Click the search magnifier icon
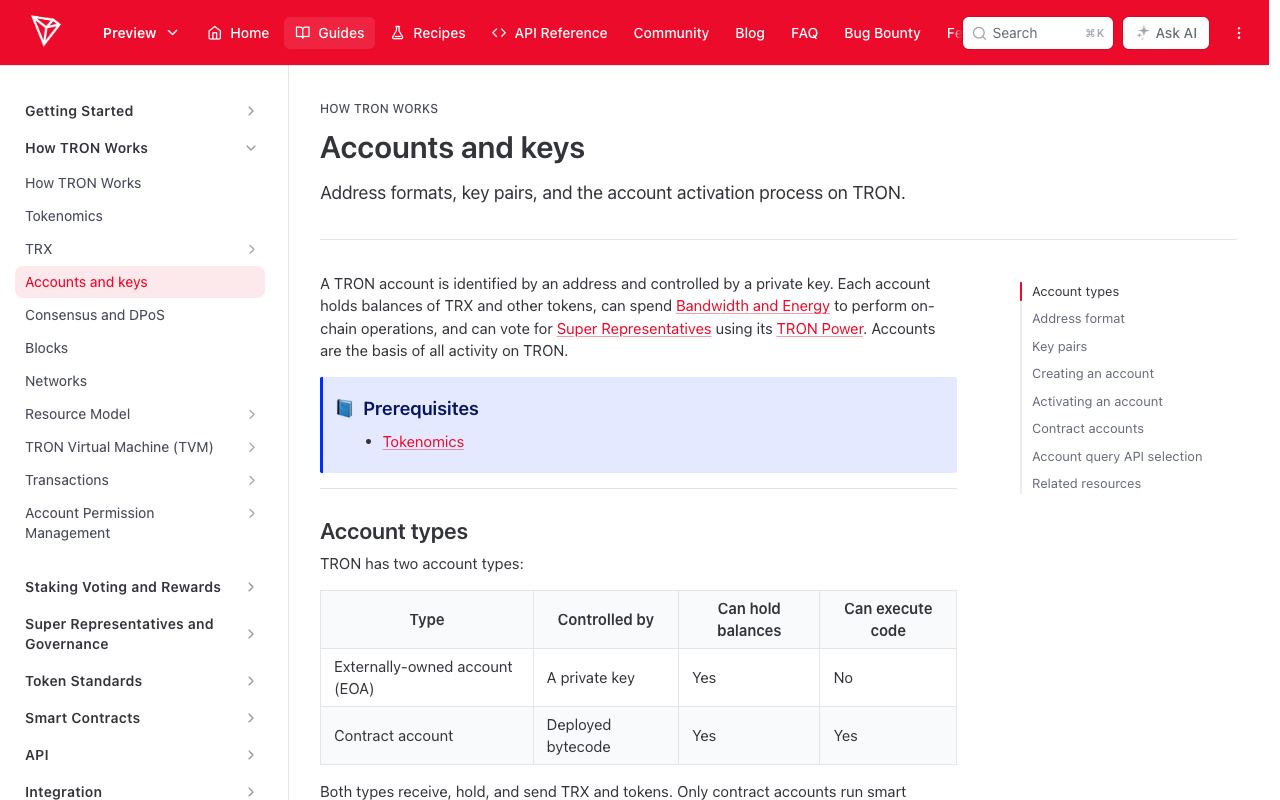 980,33
